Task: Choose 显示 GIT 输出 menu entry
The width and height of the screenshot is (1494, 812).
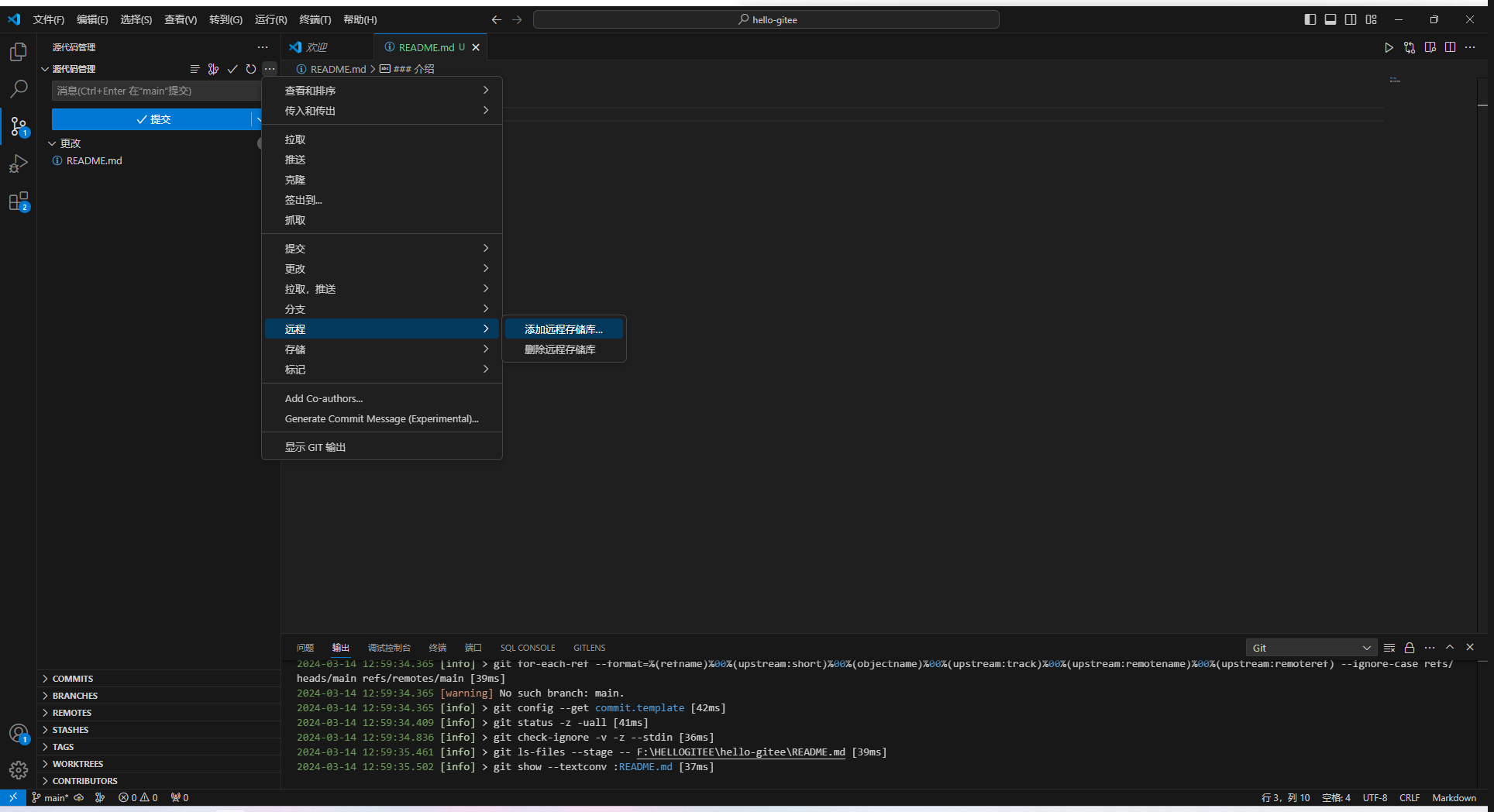Action: click(382, 447)
